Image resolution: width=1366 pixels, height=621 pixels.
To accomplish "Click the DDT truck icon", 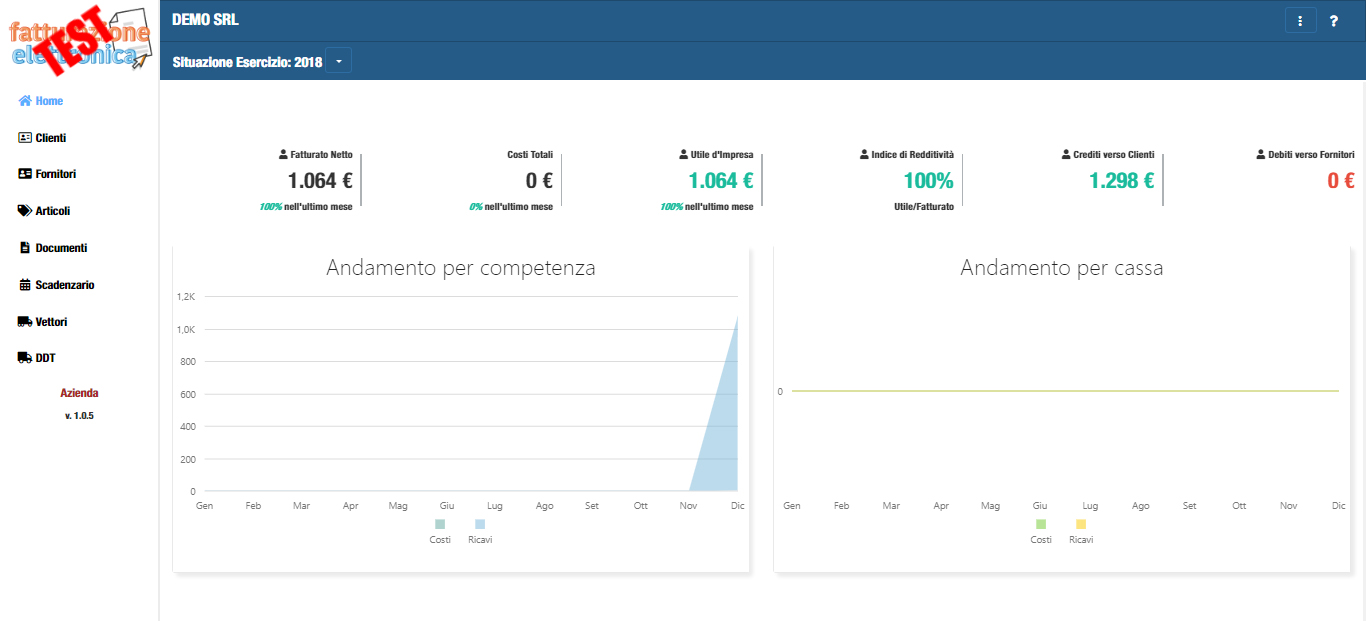I will tap(25, 358).
